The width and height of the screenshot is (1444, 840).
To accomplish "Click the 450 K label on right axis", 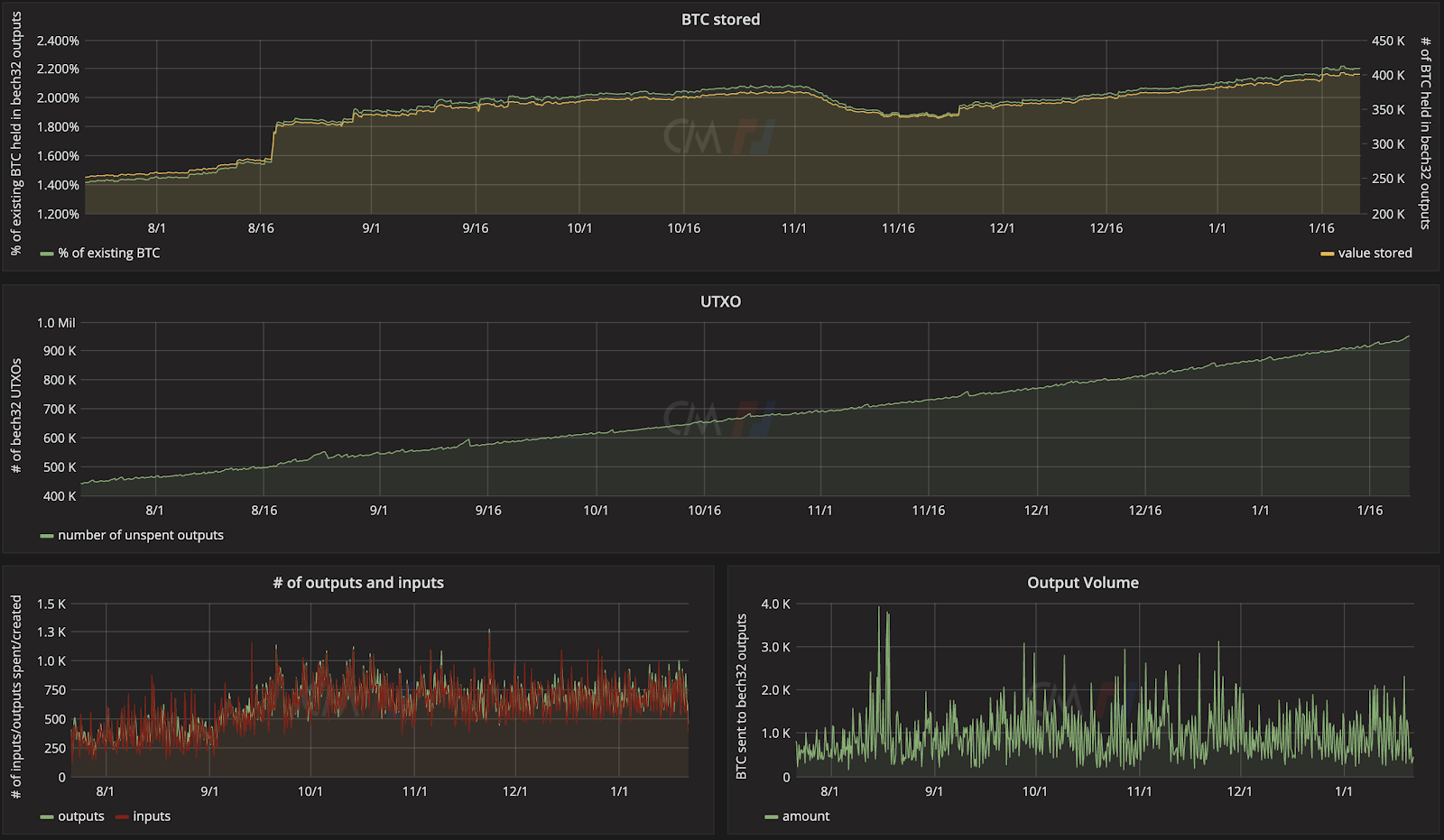I will [1388, 41].
